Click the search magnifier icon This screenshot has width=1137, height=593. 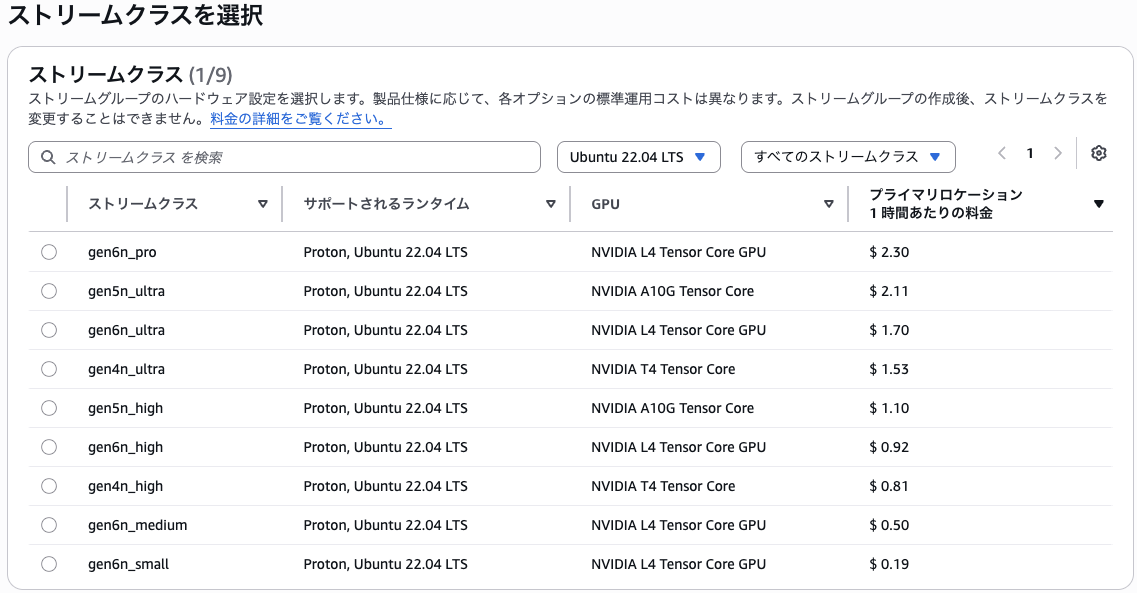(48, 157)
